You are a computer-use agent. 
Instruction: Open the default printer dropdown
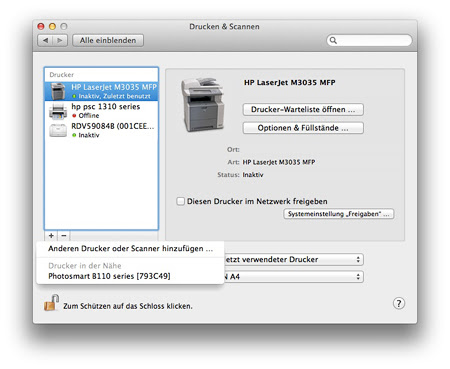coord(293,259)
